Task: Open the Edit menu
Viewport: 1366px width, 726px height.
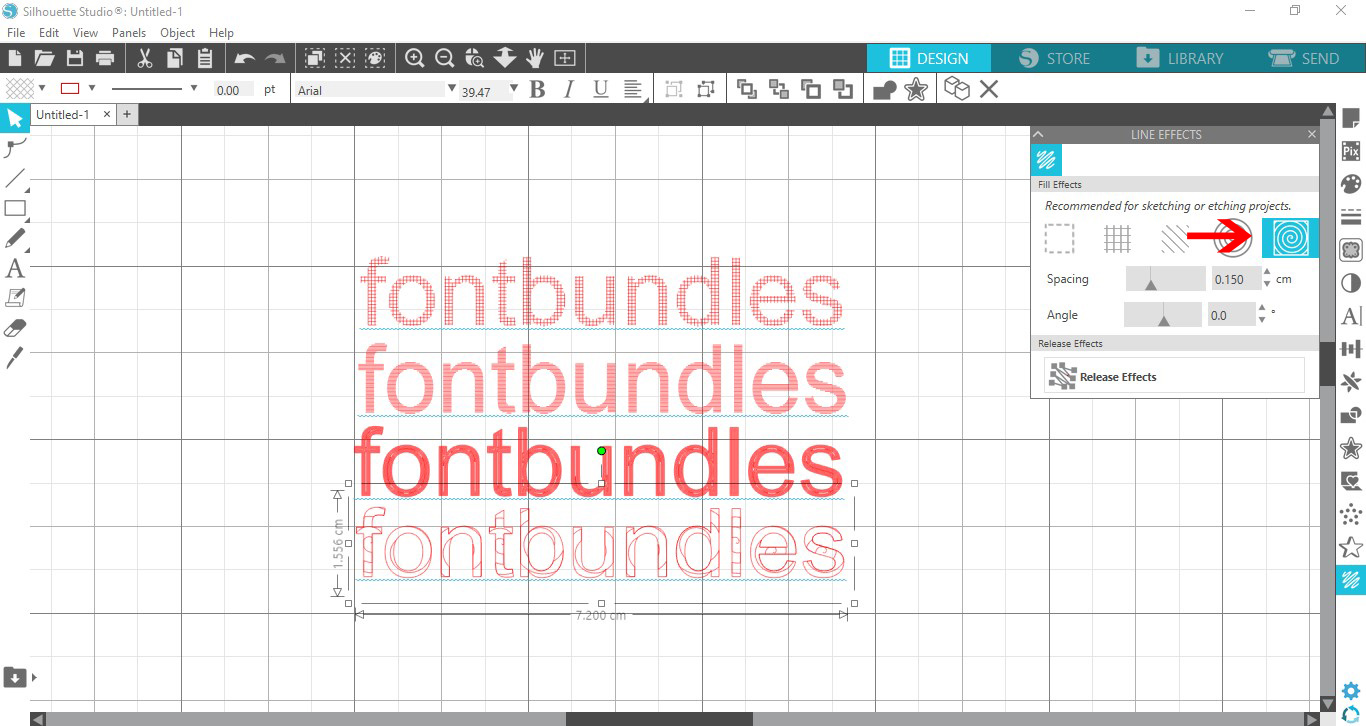Action: click(x=49, y=33)
